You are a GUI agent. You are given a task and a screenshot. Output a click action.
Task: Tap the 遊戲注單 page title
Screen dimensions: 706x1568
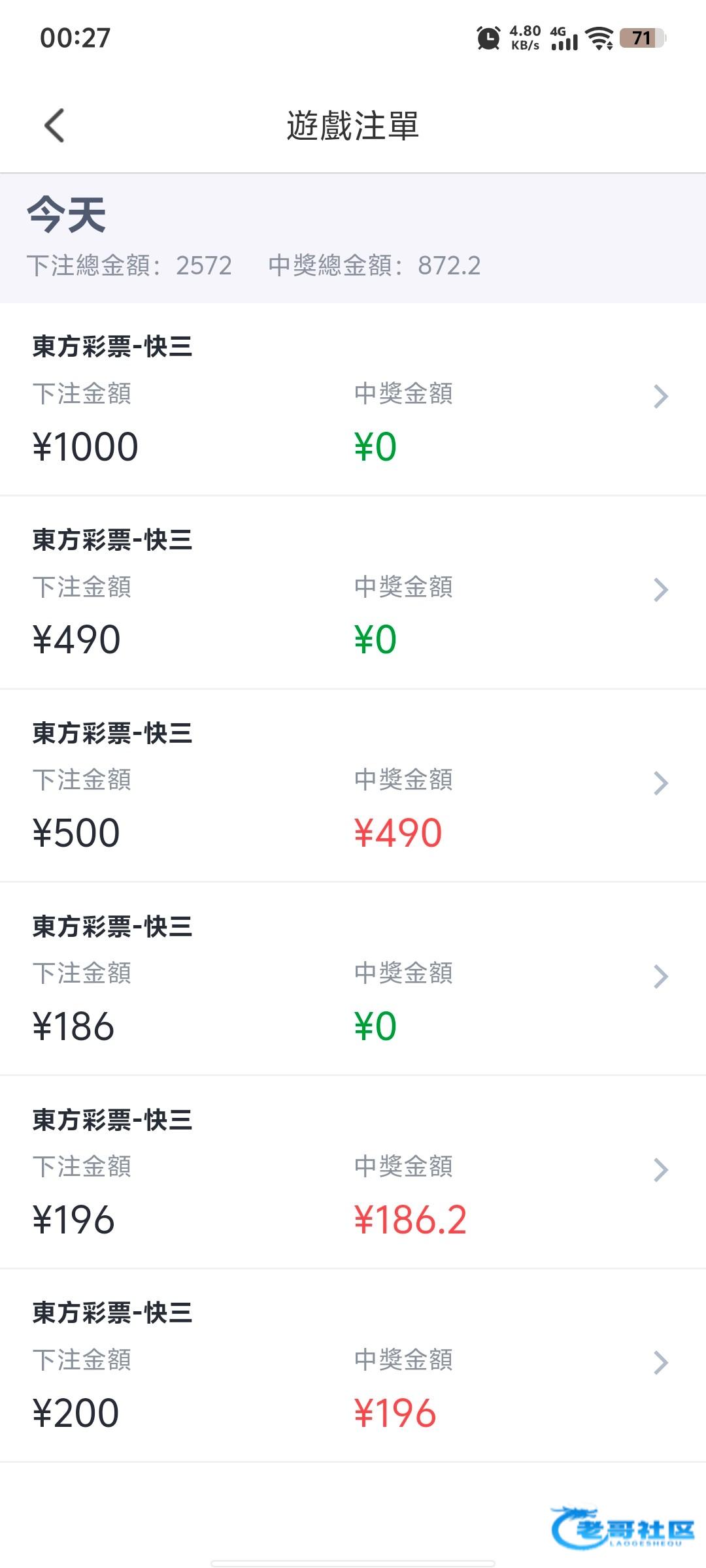pyautogui.click(x=353, y=125)
